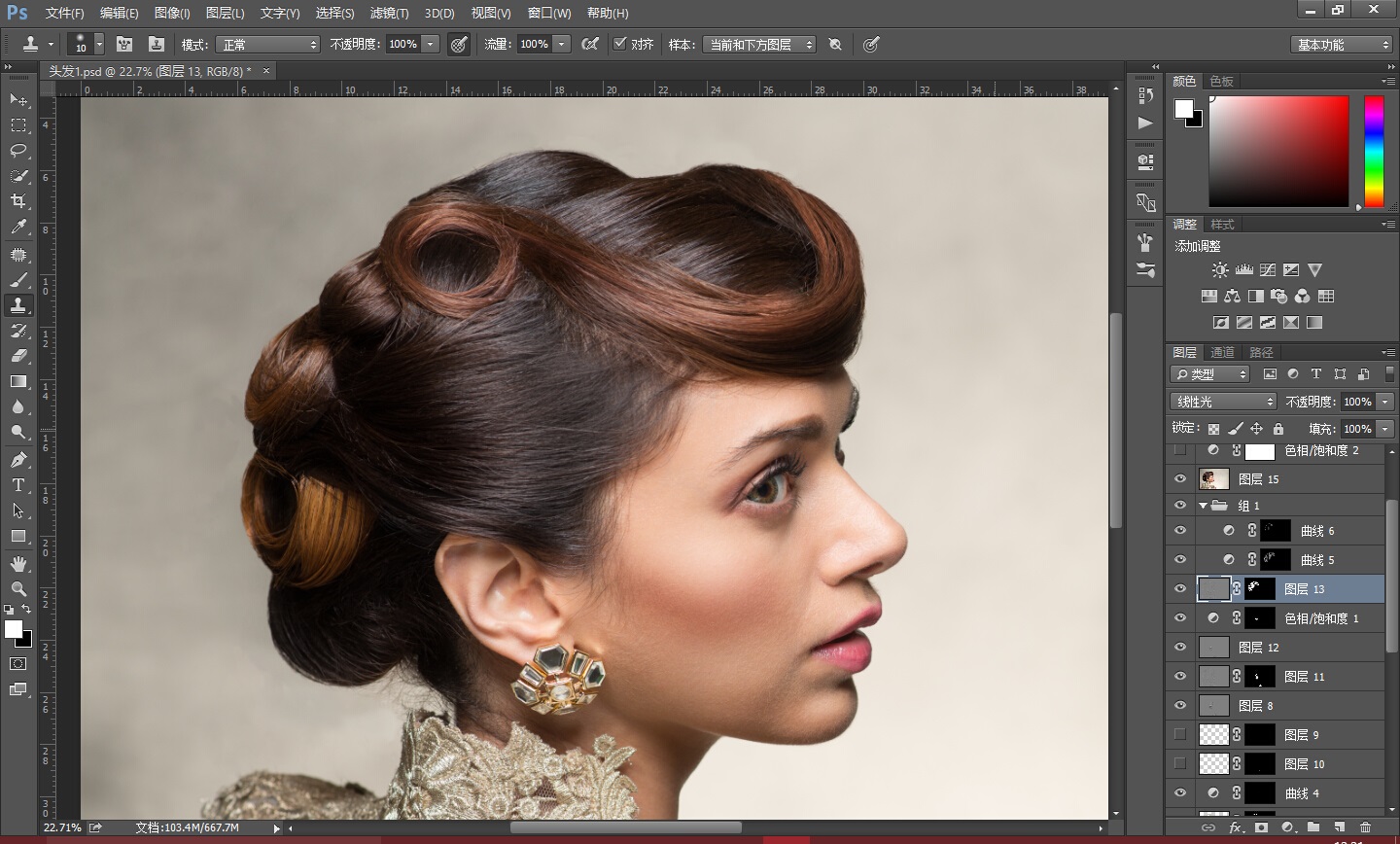Toggle Quick Mask mode
The image size is (1400, 844).
pyautogui.click(x=18, y=664)
